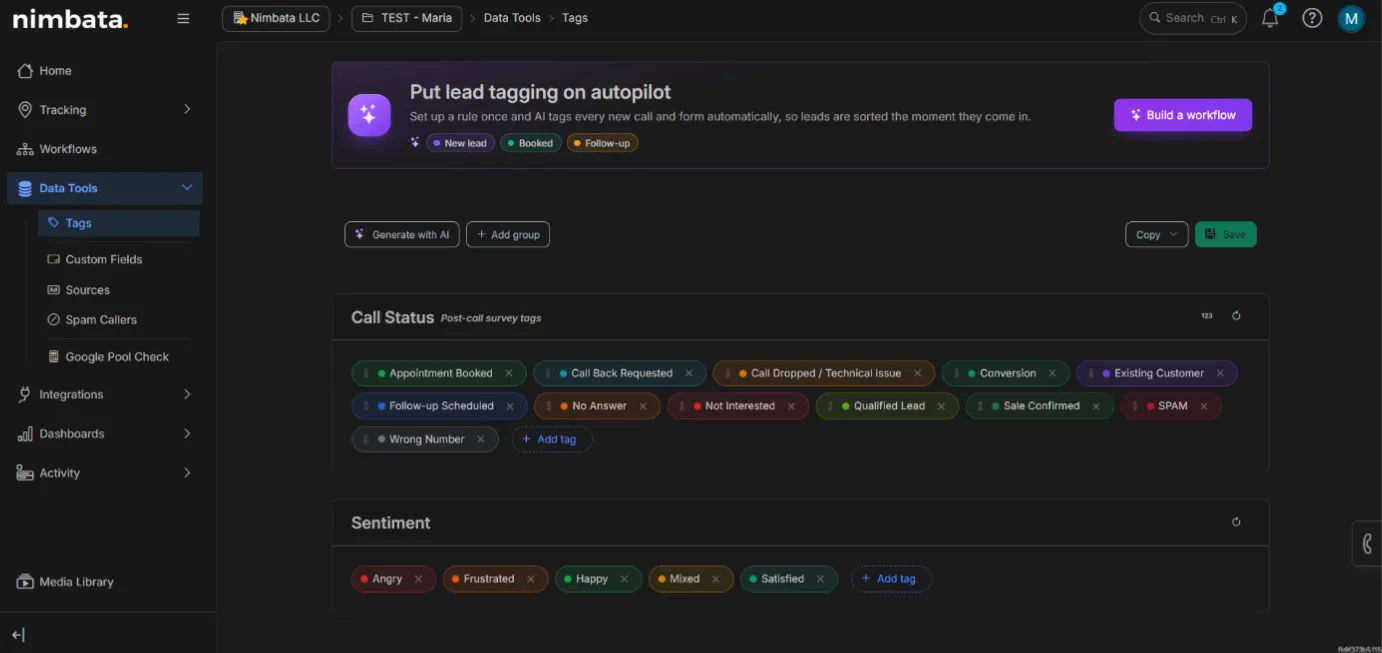This screenshot has width=1382, height=653.
Task: Remove the Wrong Number tag
Action: point(481,439)
